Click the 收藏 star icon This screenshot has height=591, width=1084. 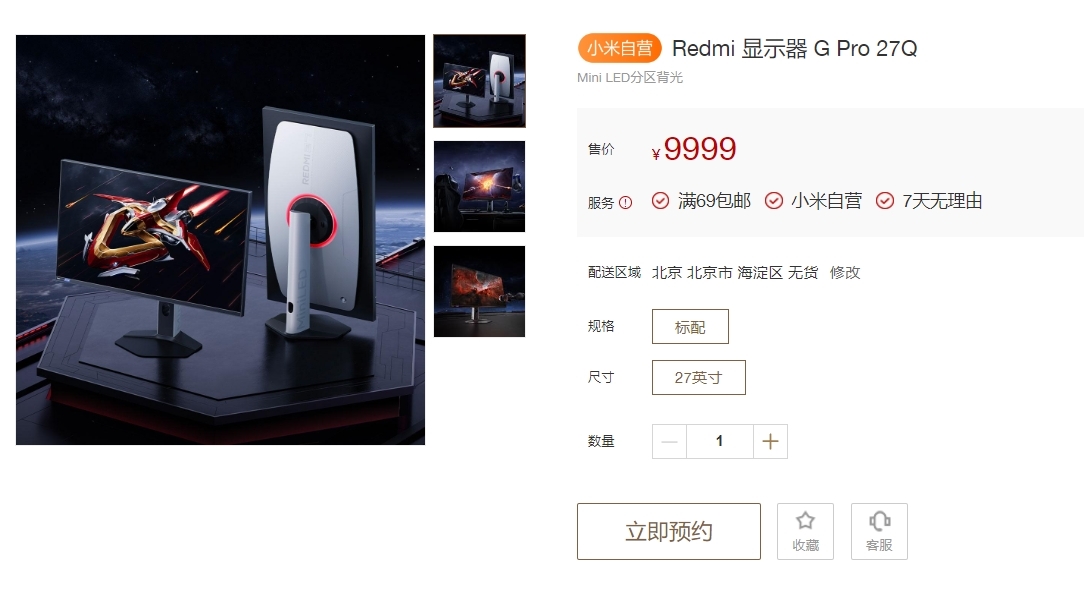[805, 520]
